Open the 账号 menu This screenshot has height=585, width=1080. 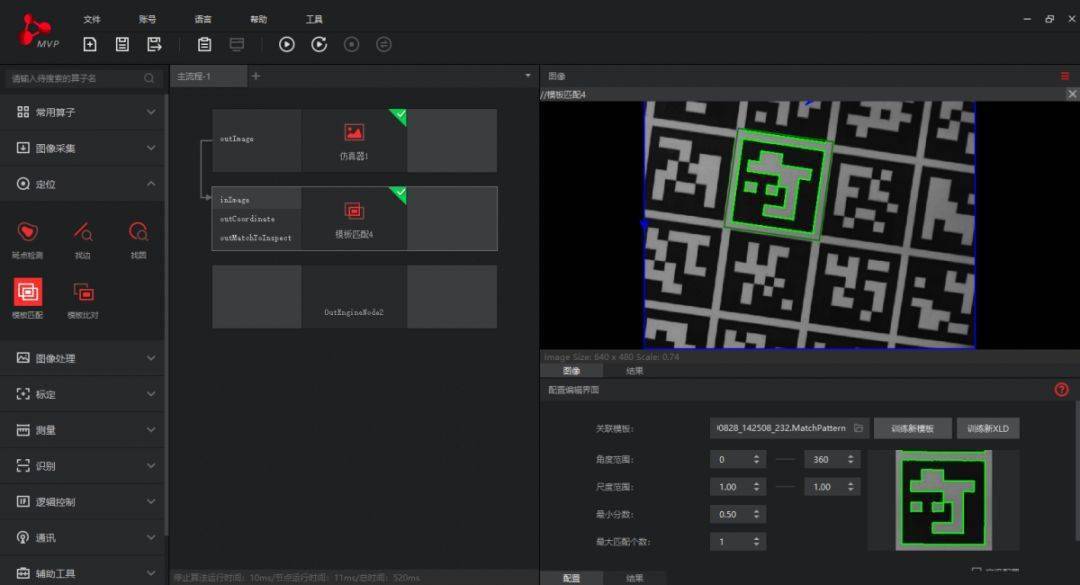[147, 19]
